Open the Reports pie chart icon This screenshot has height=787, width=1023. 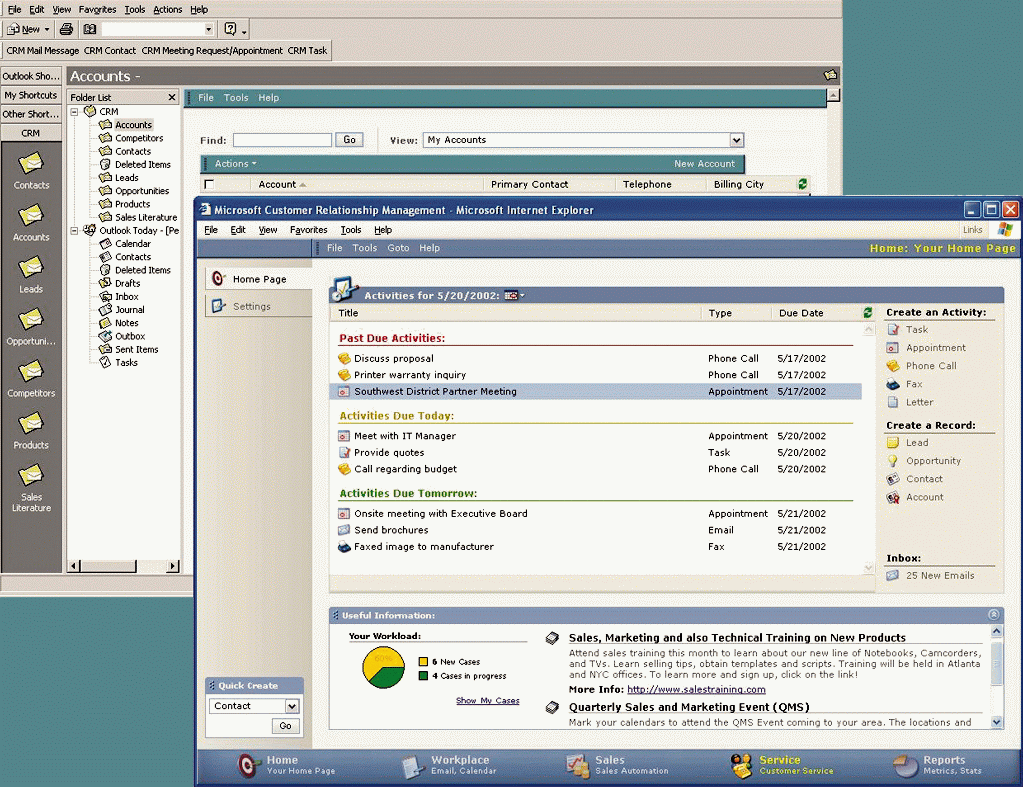(x=906, y=766)
